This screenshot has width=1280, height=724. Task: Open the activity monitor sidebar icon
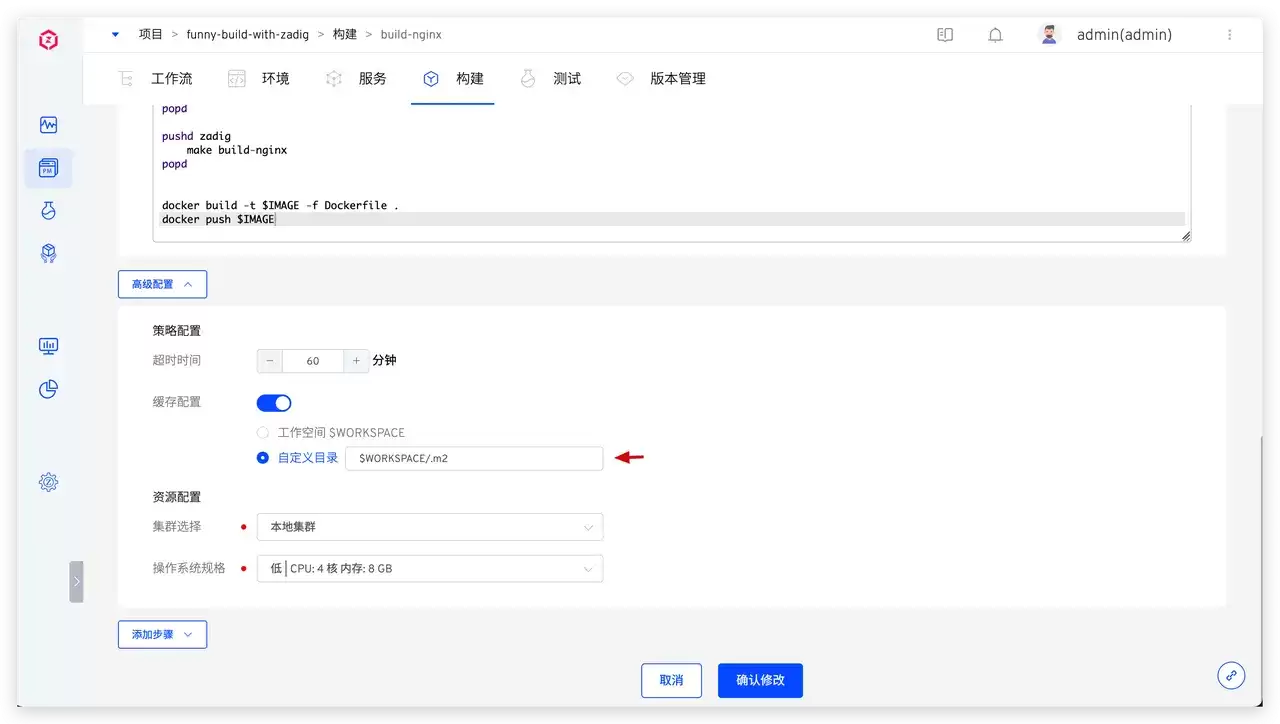click(48, 125)
